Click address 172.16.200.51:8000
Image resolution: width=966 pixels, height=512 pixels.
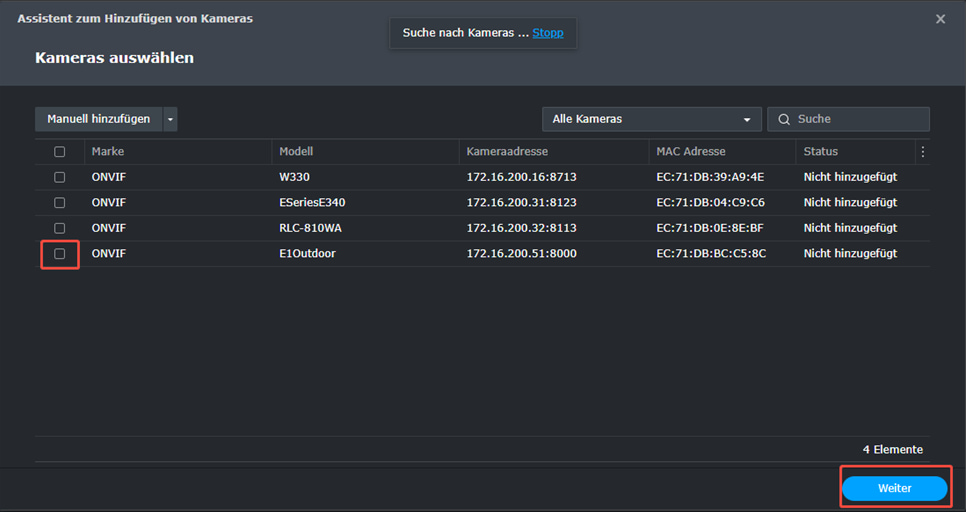522,254
